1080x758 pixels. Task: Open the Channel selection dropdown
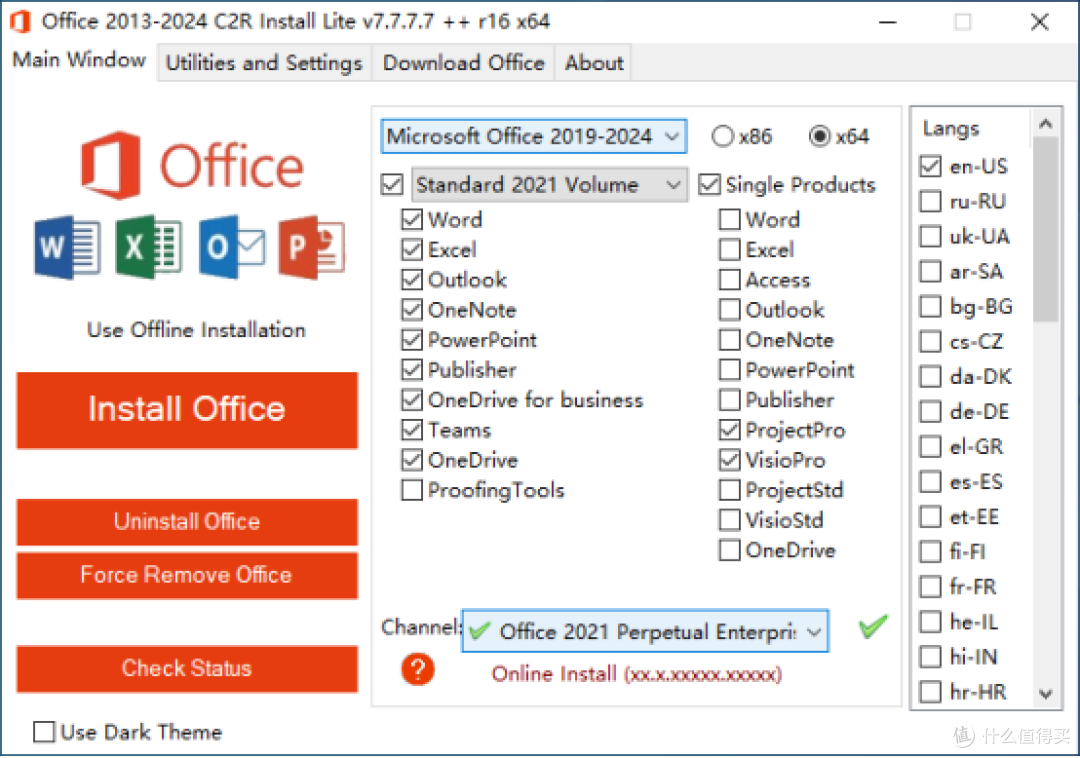coord(645,631)
